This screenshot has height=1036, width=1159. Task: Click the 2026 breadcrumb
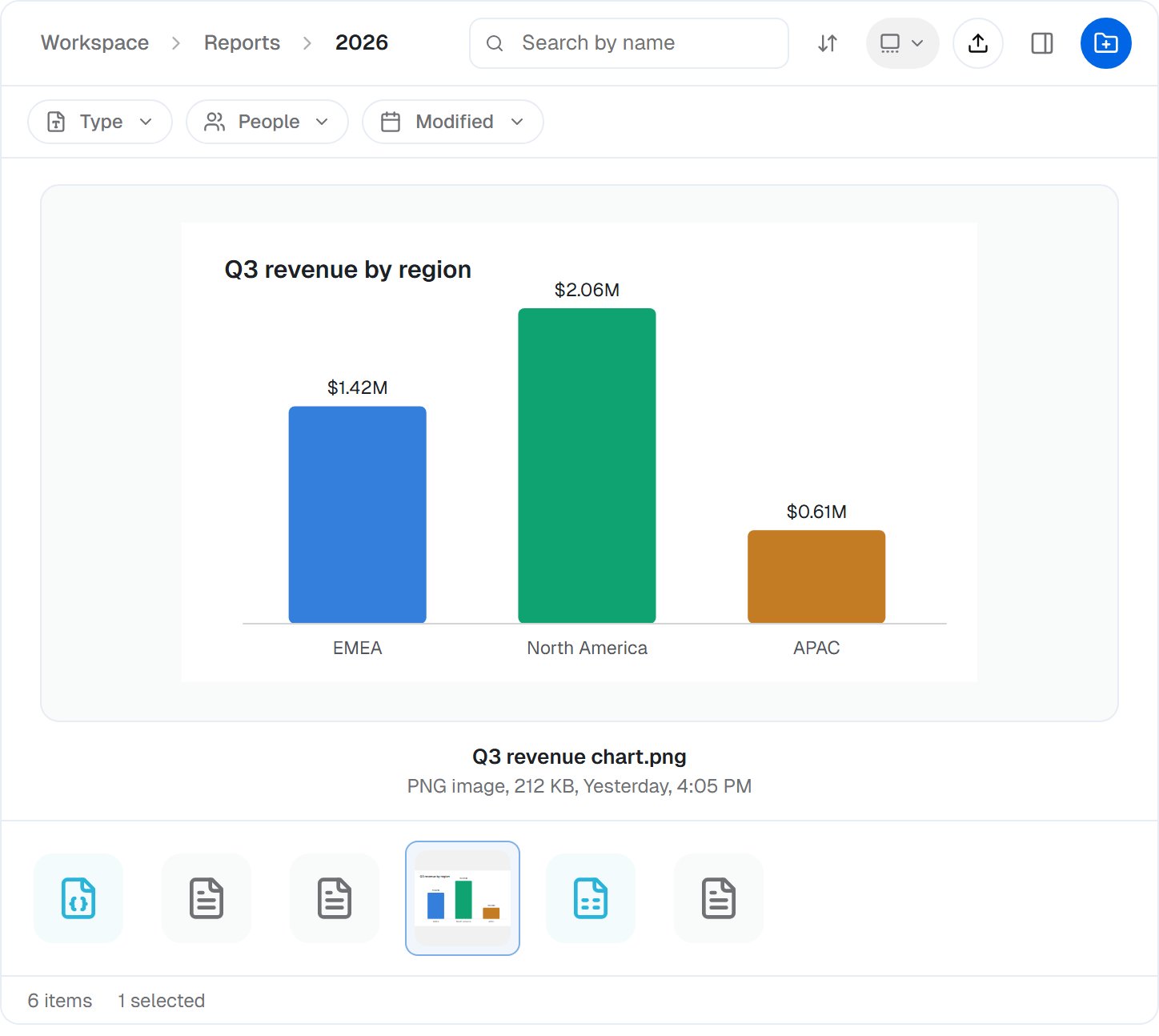362,42
